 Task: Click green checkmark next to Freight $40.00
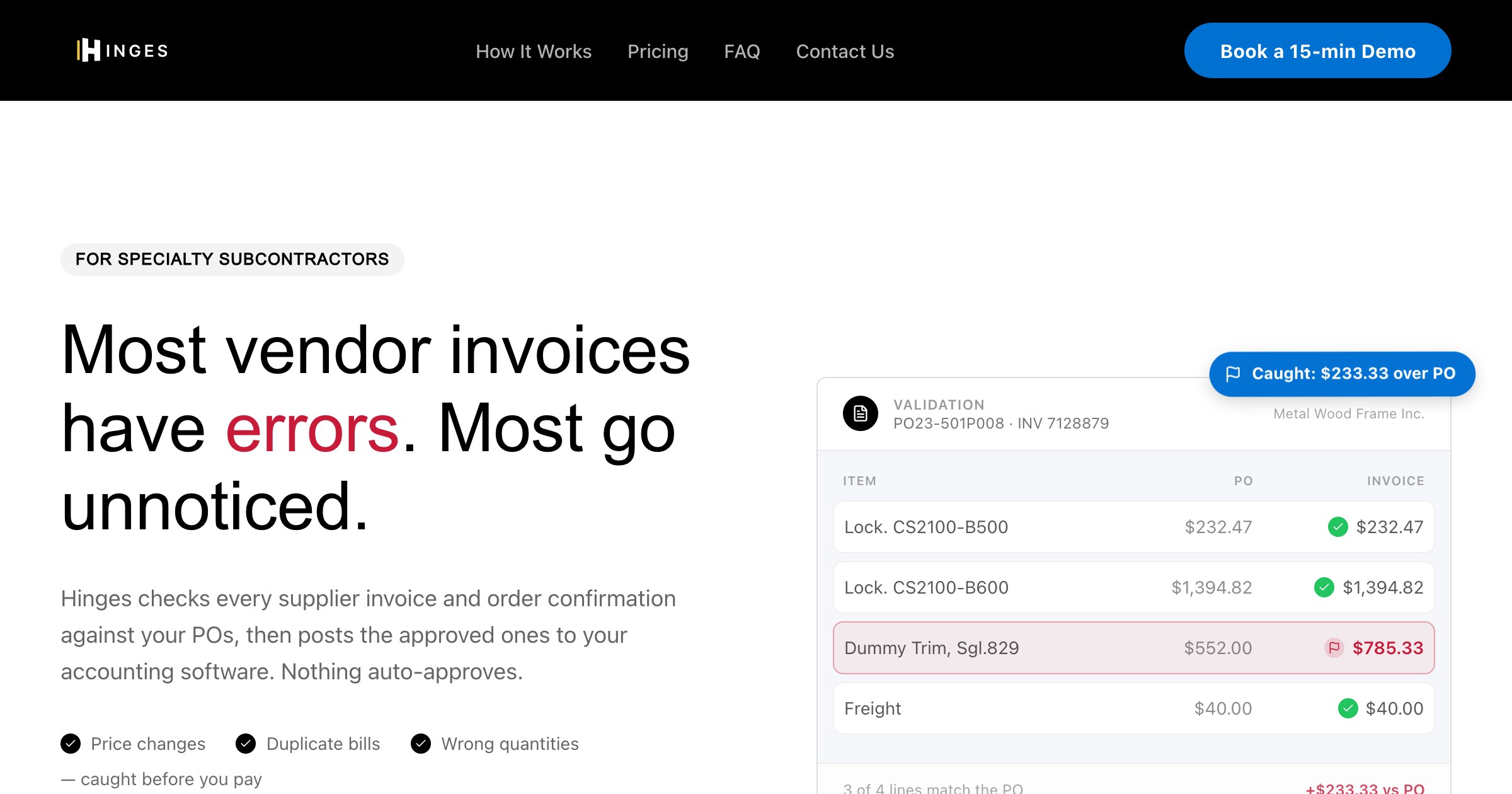pos(1348,708)
